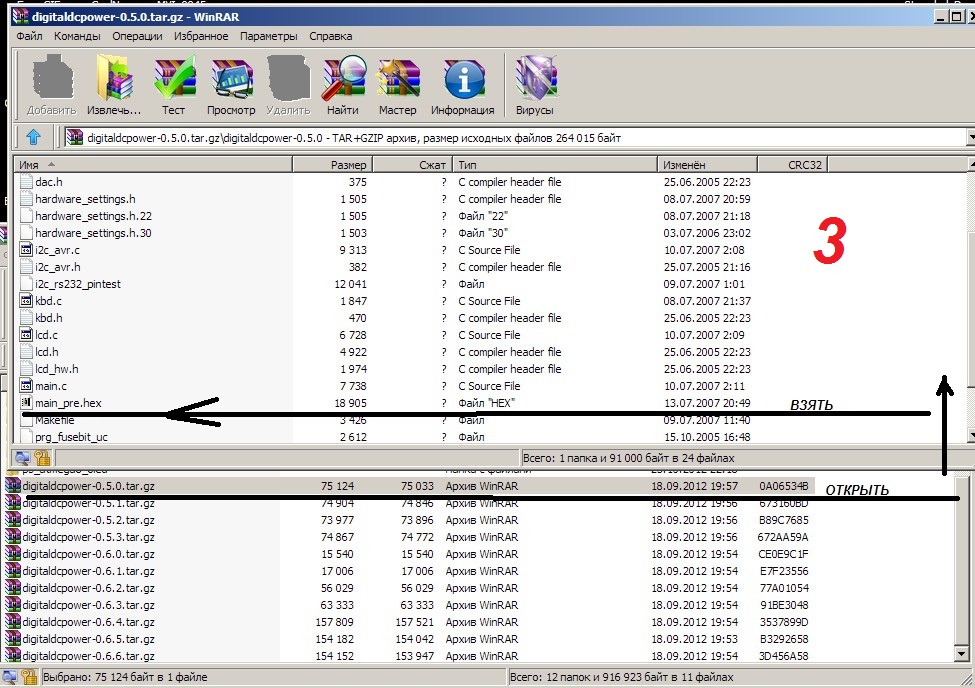The height and width of the screenshot is (688, 975).
Task: Click the WinRAR title bar icon
Action: [x=21, y=16]
